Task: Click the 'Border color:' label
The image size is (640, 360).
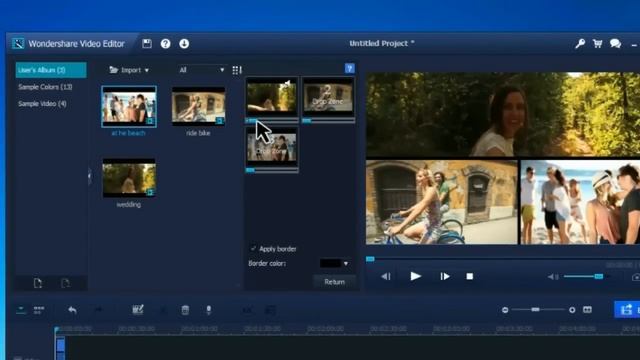Action: tap(267, 264)
